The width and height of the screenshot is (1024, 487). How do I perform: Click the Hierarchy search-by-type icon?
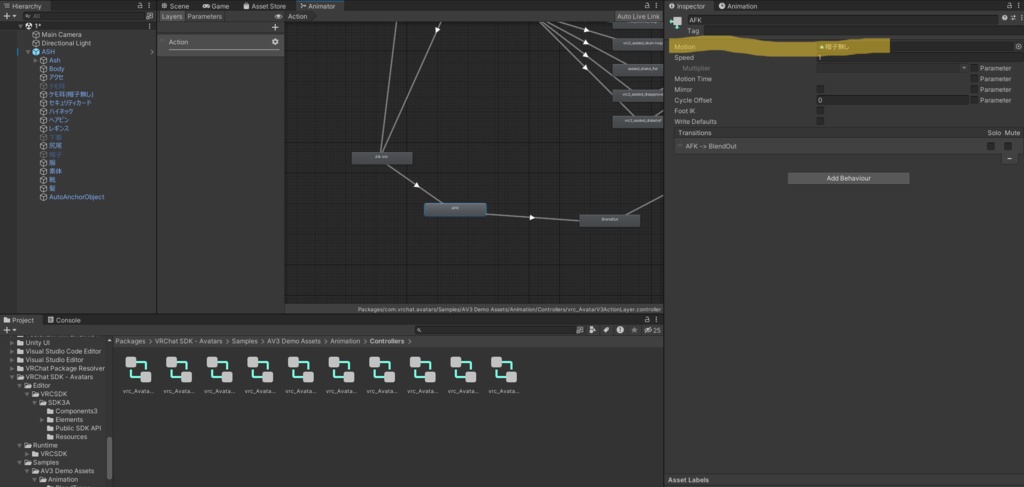tap(150, 16)
